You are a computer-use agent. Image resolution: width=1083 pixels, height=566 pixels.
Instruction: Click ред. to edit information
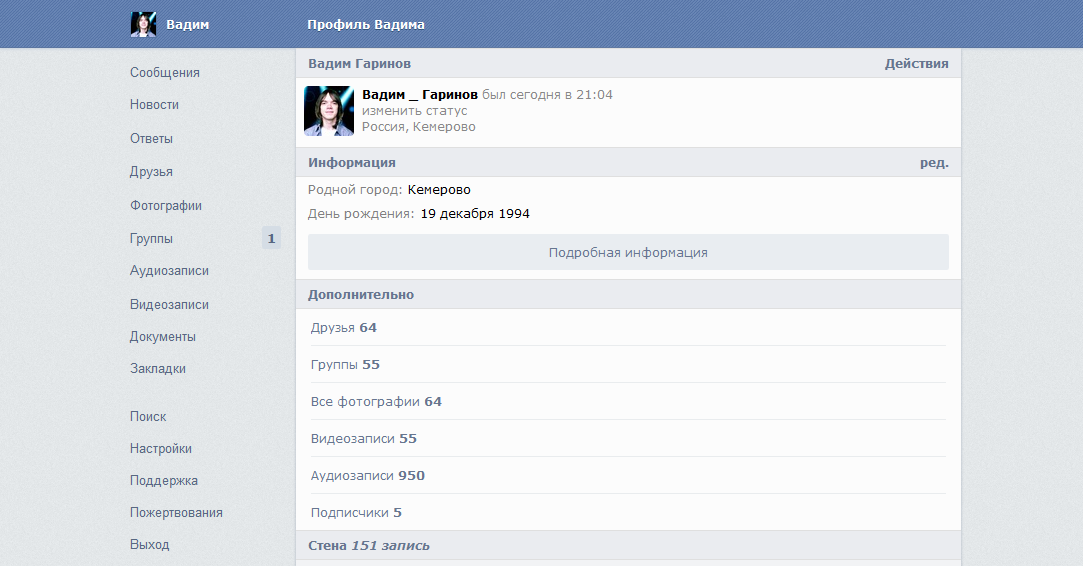(934, 162)
